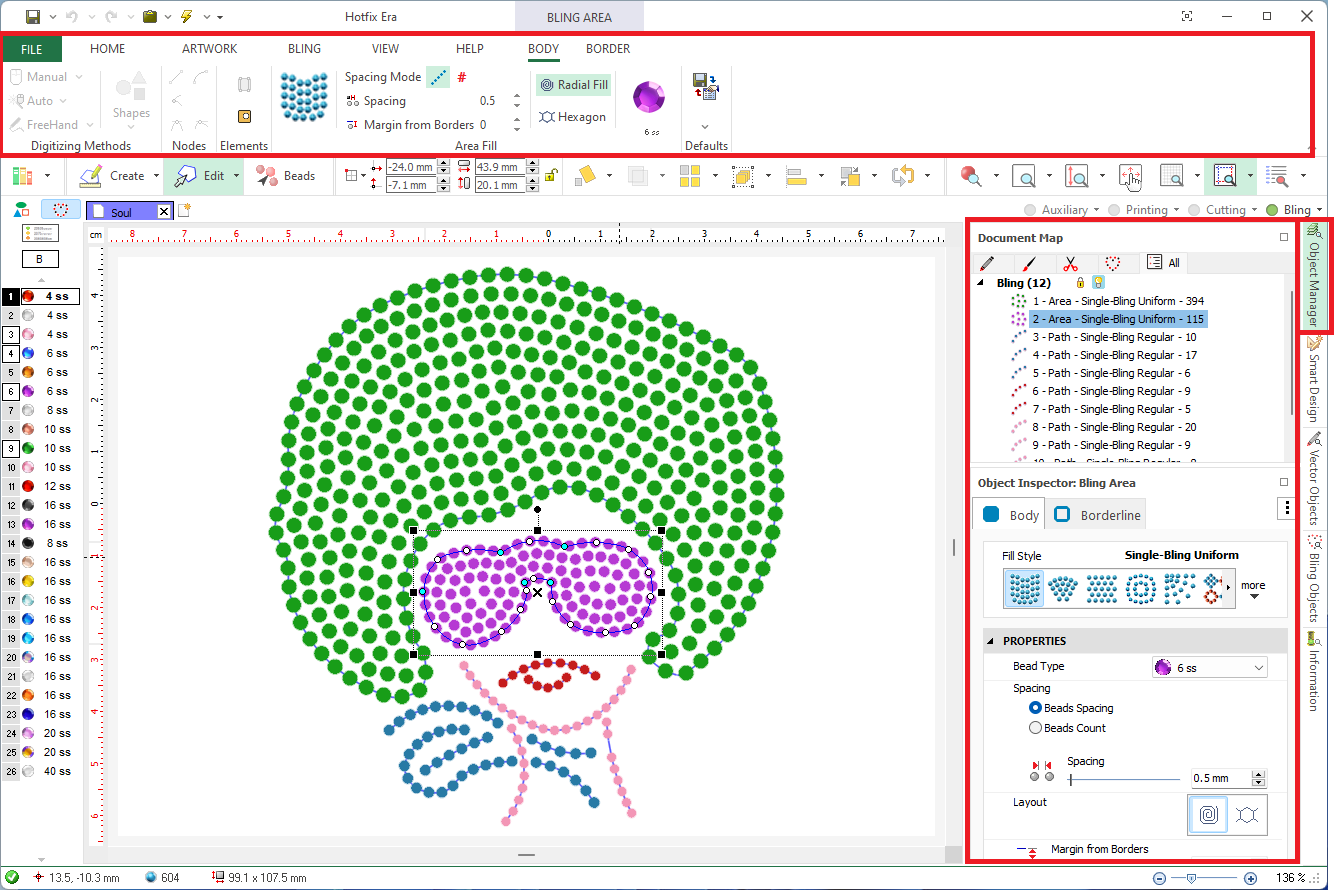
Task: Click the save Defaults icon in ribbon
Action: click(x=705, y=87)
